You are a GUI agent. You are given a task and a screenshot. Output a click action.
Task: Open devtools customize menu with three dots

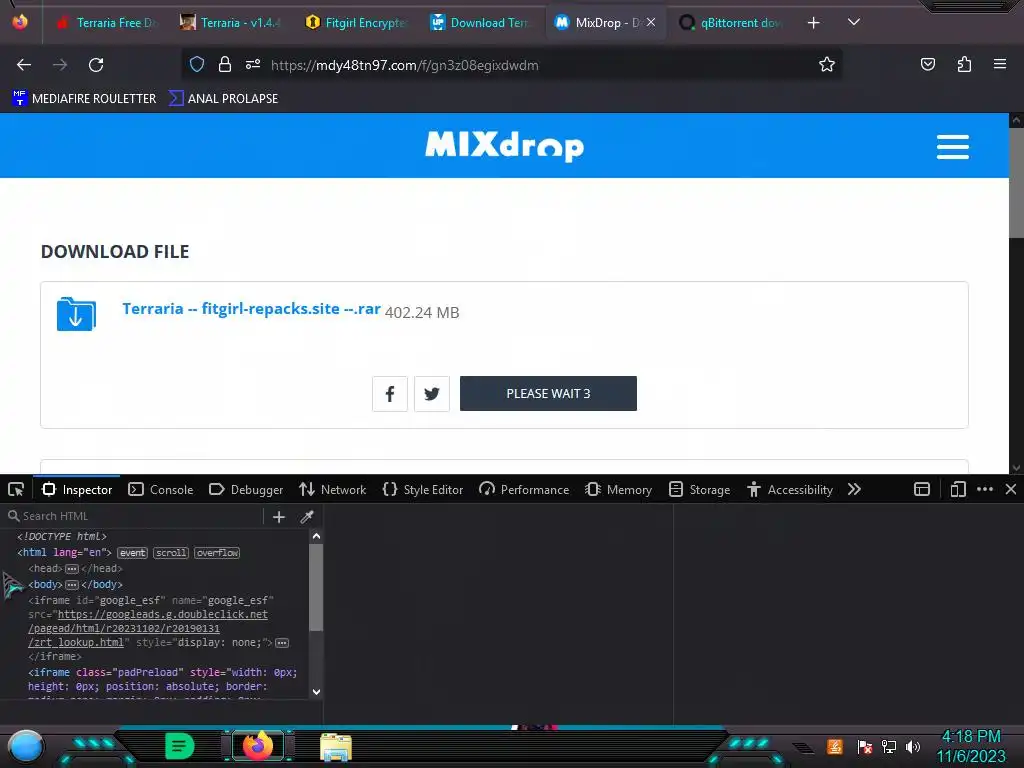pos(985,489)
